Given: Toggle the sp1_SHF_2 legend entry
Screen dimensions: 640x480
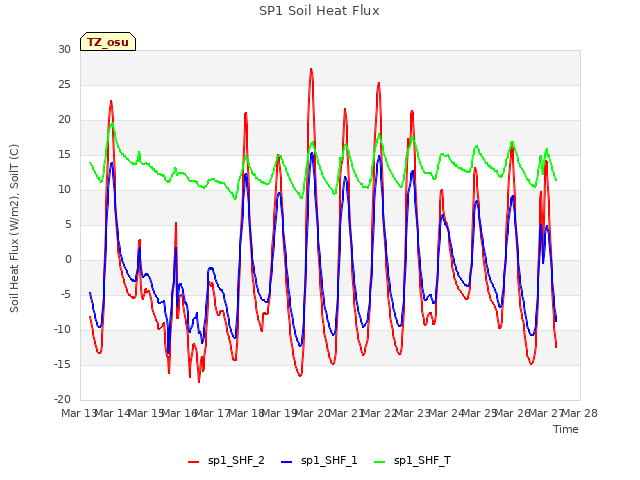Looking at the screenshot, I should point(226,461).
